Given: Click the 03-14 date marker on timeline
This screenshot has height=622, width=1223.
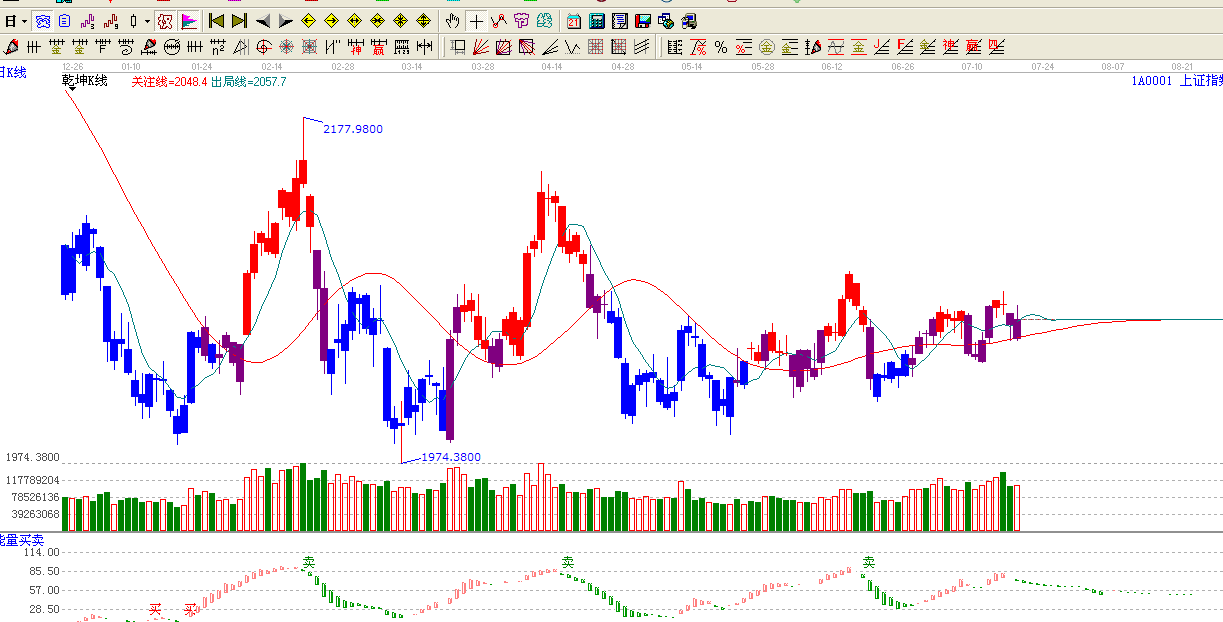Looking at the screenshot, I should (412, 66).
